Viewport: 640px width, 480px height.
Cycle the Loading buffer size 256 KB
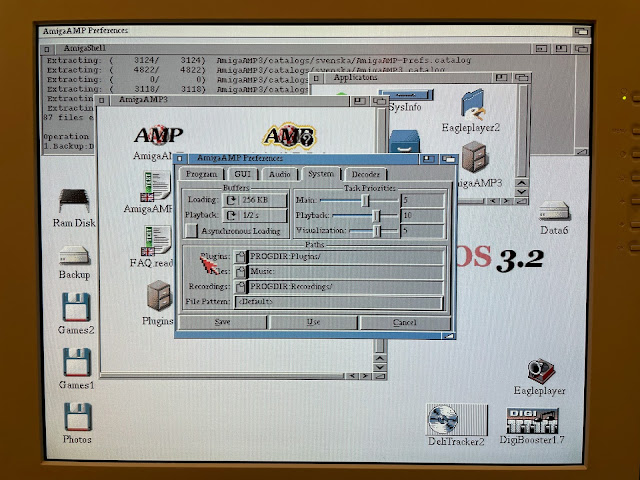(x=255, y=200)
